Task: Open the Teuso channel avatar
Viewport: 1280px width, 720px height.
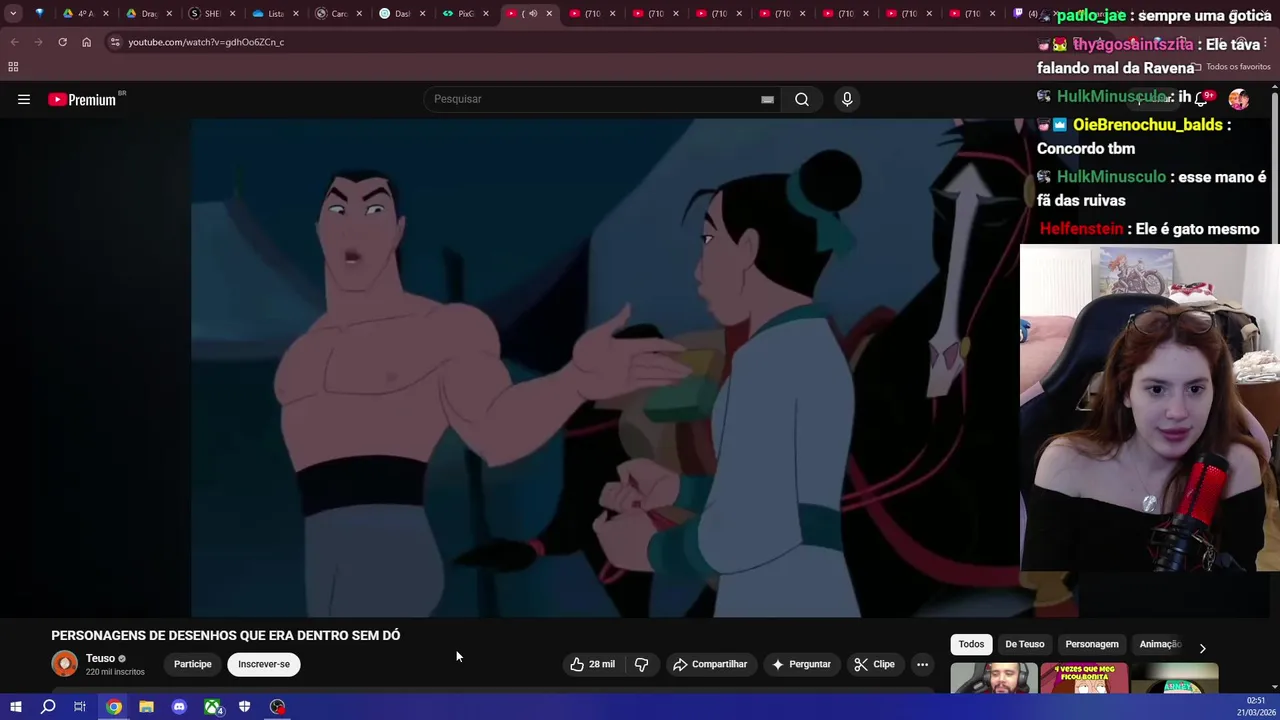Action: (x=64, y=664)
